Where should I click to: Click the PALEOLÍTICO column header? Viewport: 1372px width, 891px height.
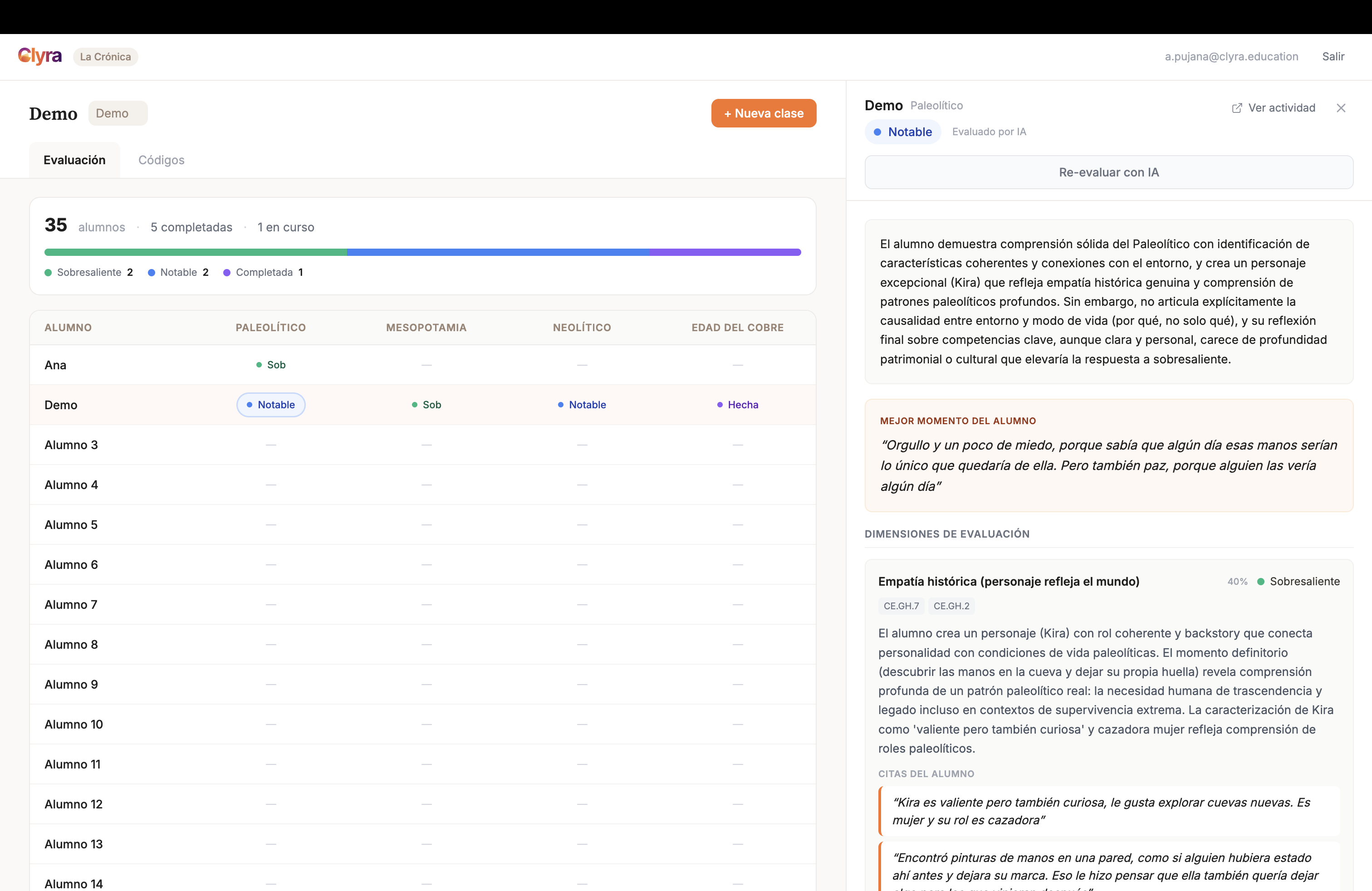point(271,328)
